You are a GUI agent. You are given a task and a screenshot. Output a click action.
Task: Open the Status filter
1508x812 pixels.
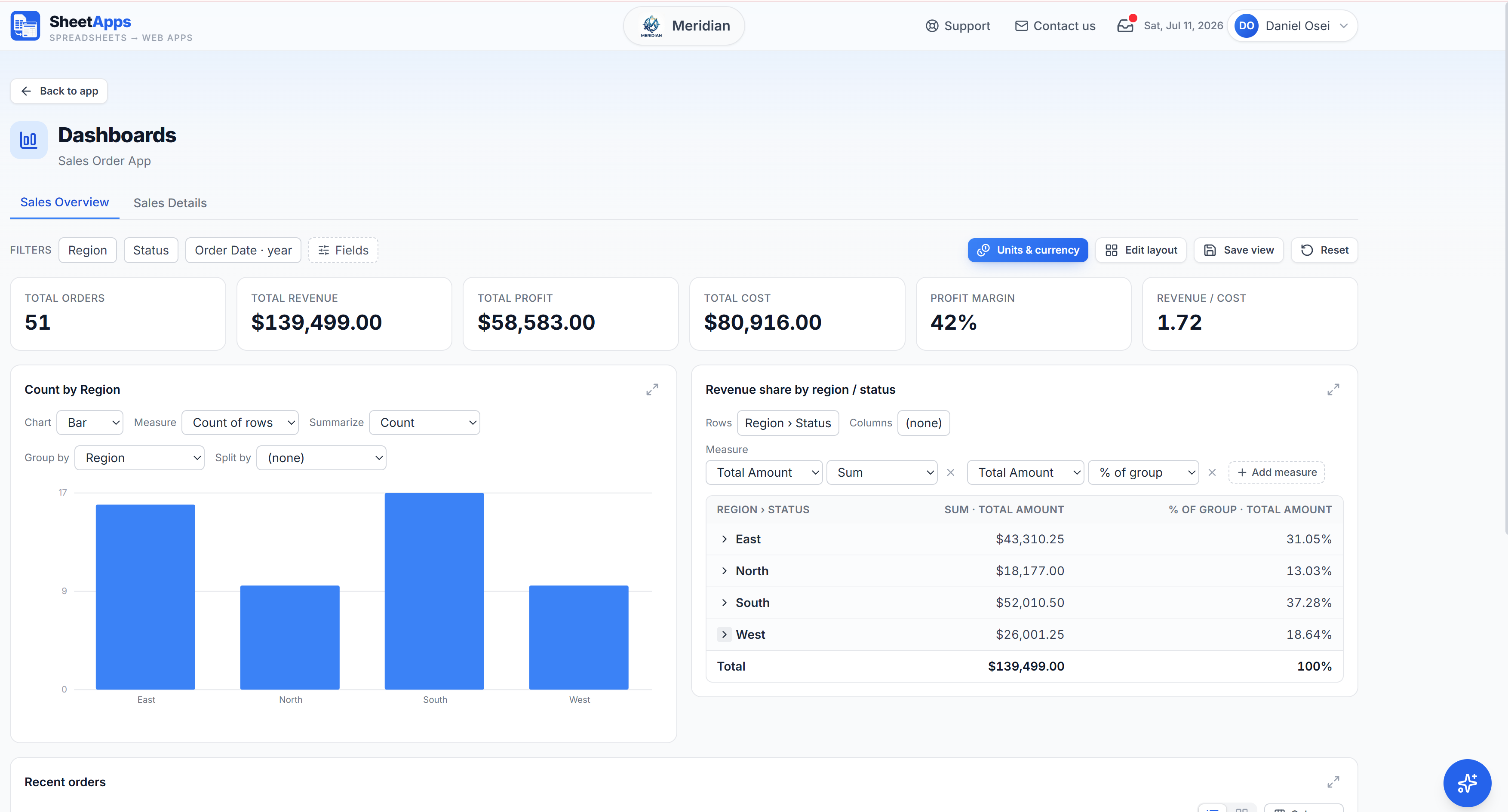[x=150, y=250]
